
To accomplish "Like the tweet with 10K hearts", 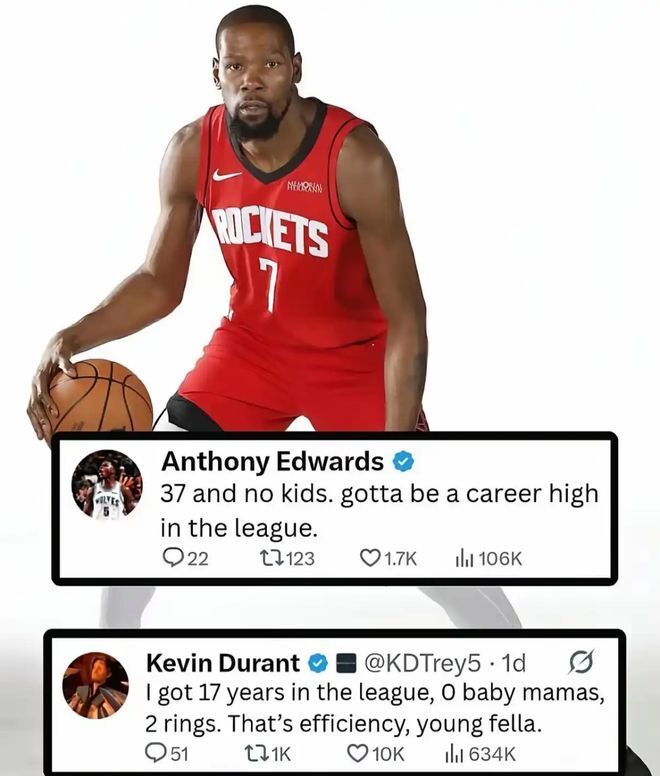I will click(357, 753).
